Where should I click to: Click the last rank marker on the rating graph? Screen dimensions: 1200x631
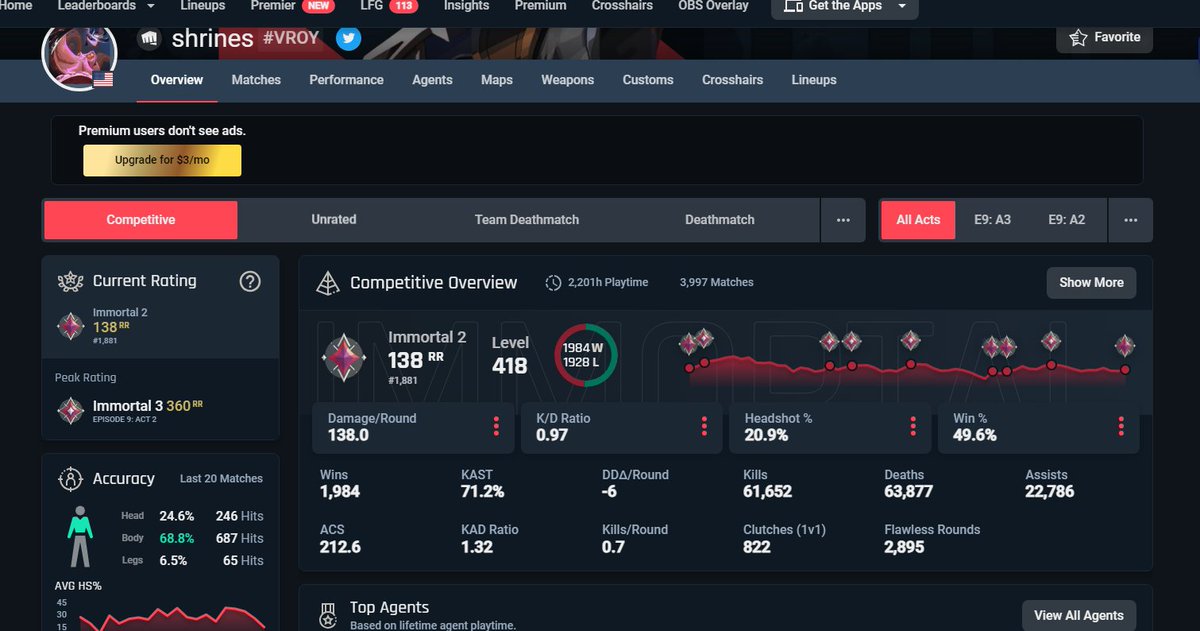click(x=1125, y=346)
